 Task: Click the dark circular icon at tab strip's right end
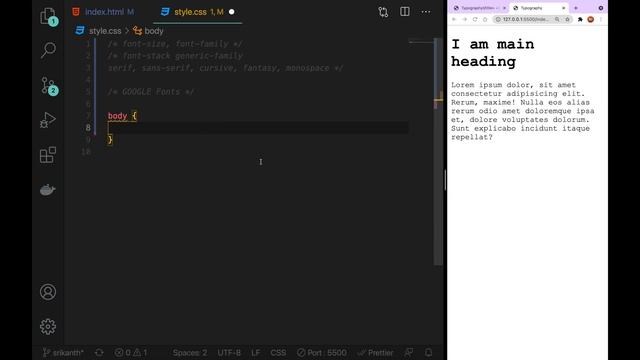click(x=601, y=8)
